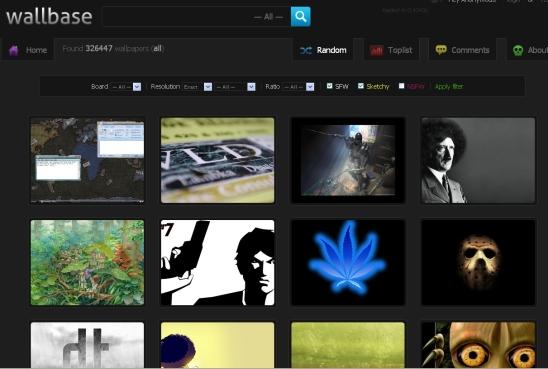Open the hockey mask thumbnail
Image resolution: width=548 pixels, height=369 pixels.
478,262
